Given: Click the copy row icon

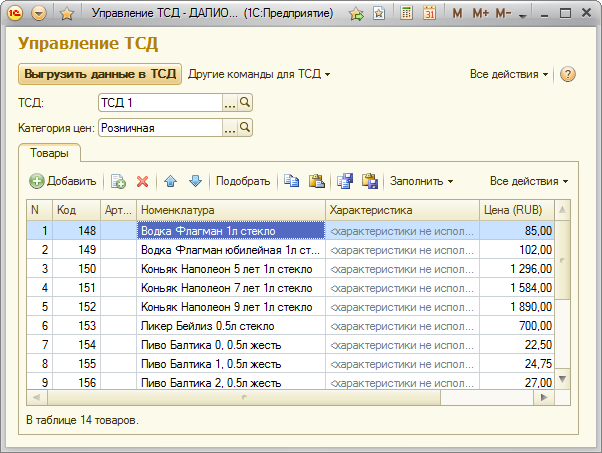Looking at the screenshot, I should click(118, 181).
